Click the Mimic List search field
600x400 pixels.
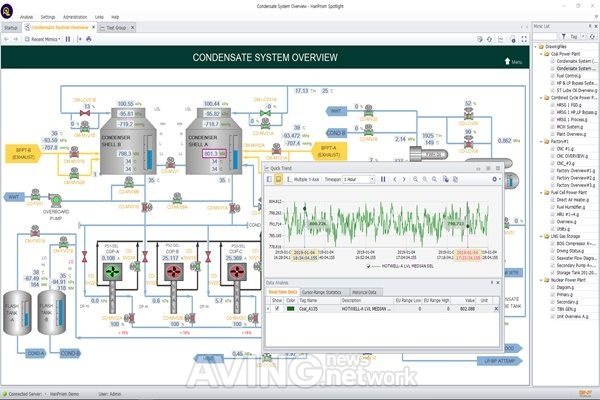tap(545, 36)
